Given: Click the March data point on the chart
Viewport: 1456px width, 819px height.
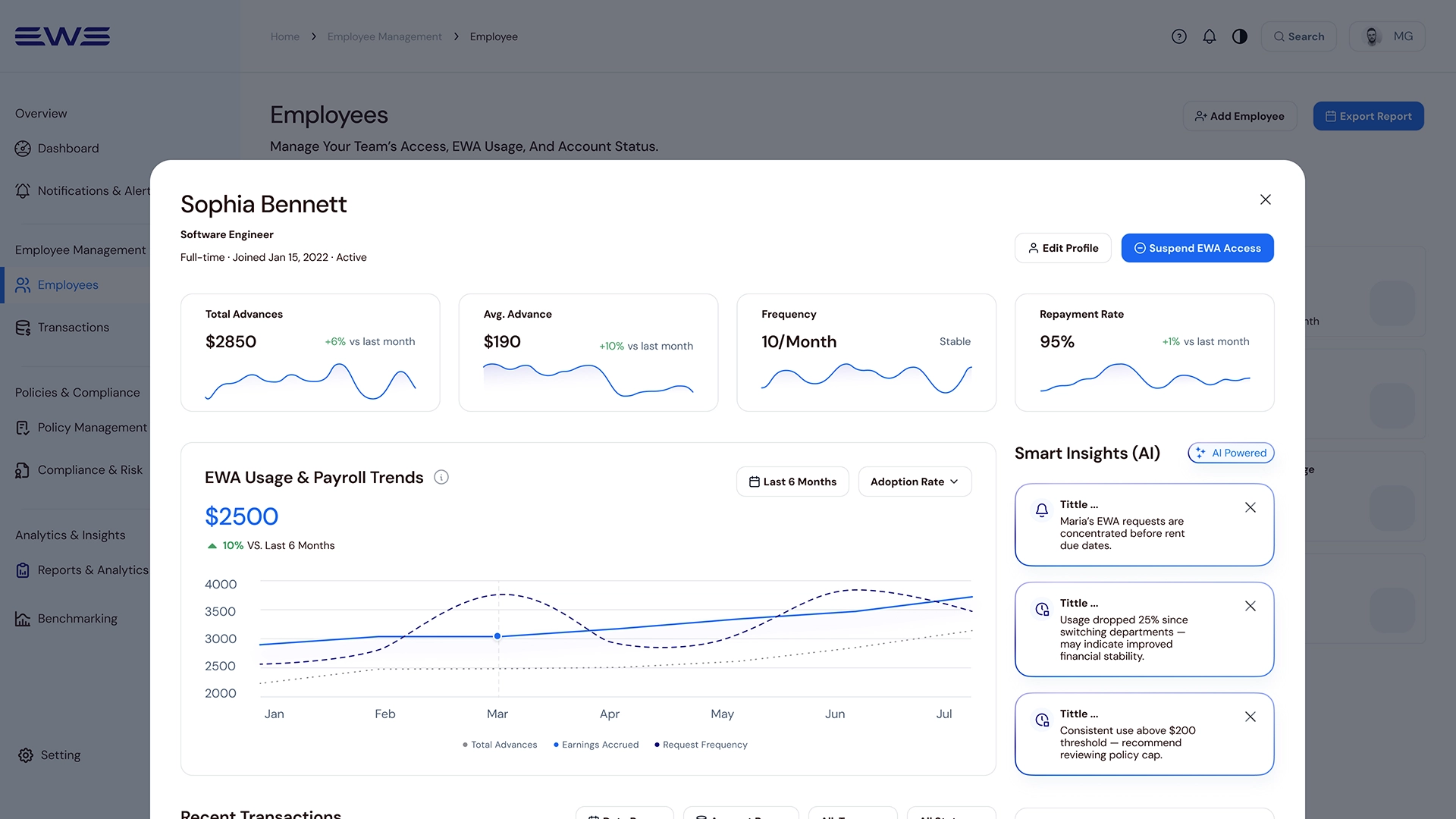Looking at the screenshot, I should (x=497, y=636).
